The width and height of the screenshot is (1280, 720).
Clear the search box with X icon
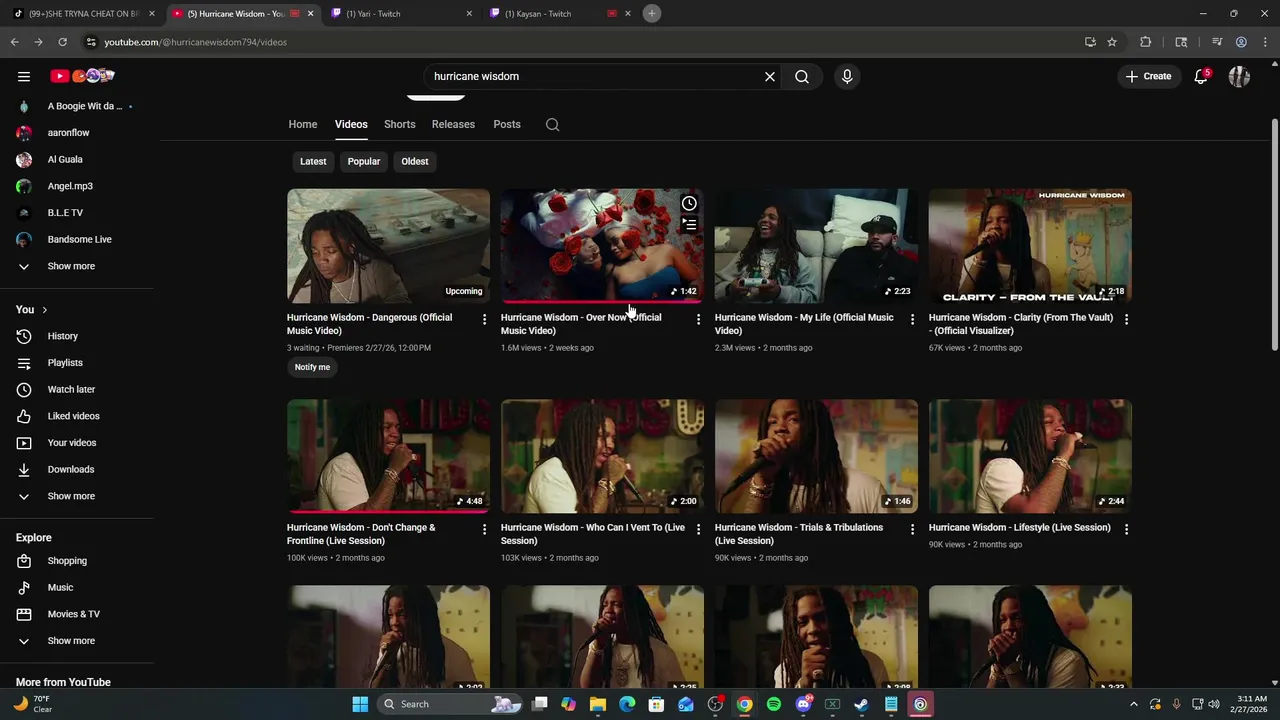[770, 76]
